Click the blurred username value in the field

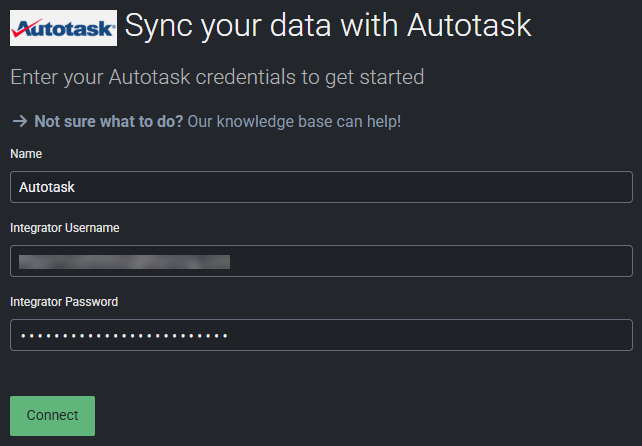(x=124, y=262)
